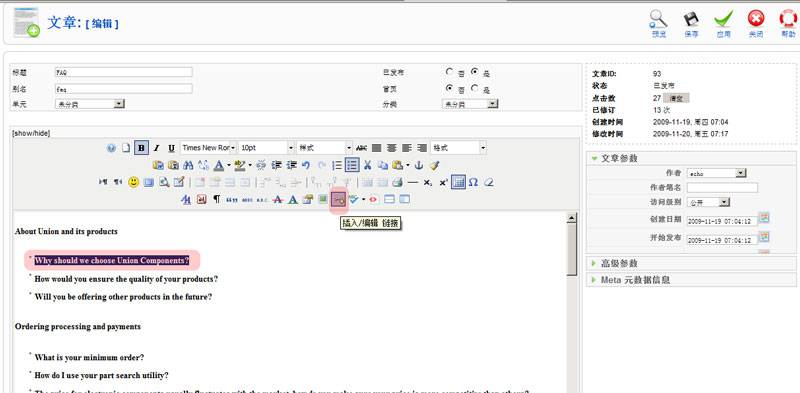Click the Redo arrow icon
This screenshot has height=393, width=800.
click(x=321, y=165)
